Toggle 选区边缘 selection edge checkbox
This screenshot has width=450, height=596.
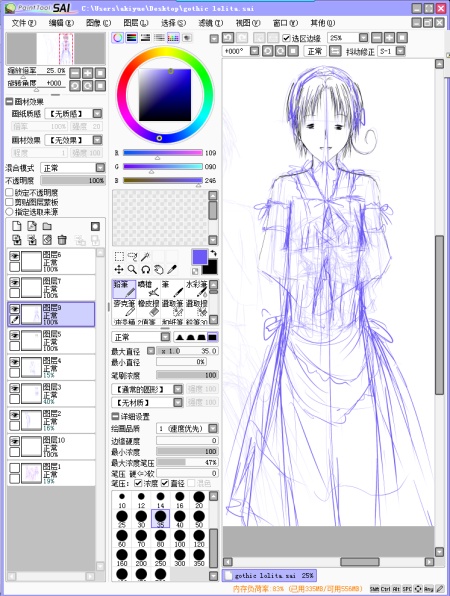coord(286,38)
